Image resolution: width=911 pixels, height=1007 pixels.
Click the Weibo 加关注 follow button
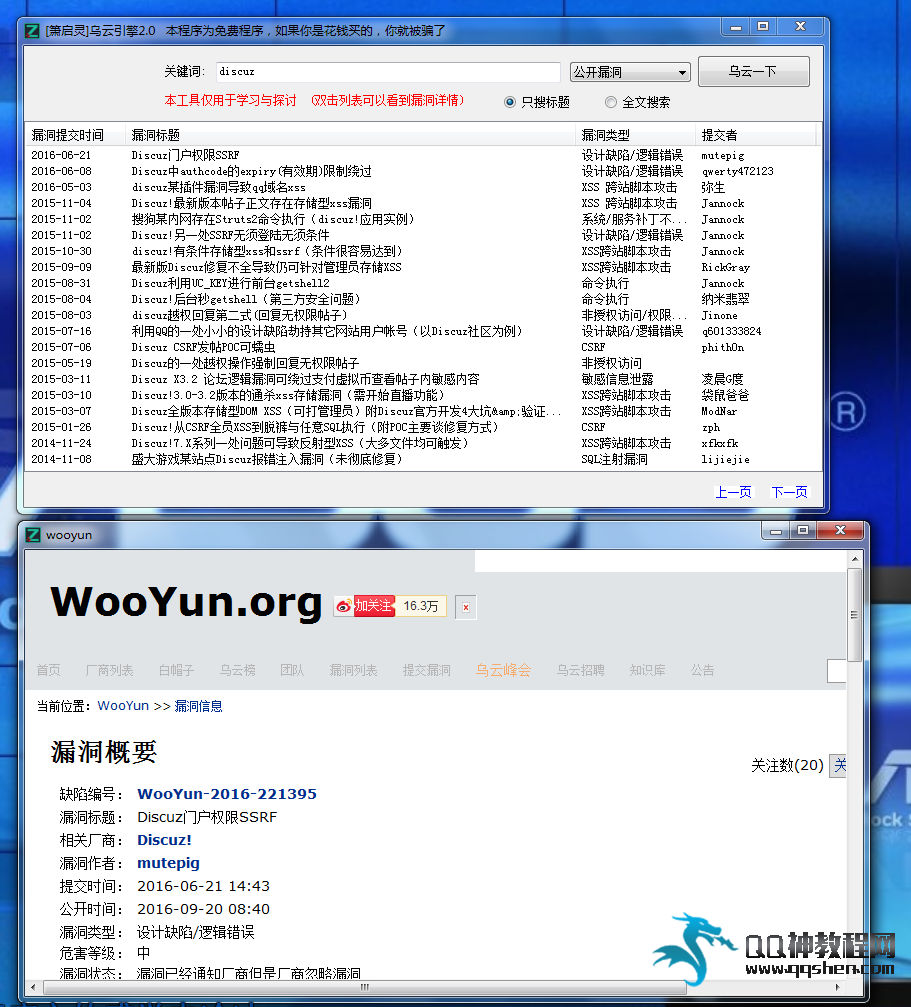pos(374,606)
